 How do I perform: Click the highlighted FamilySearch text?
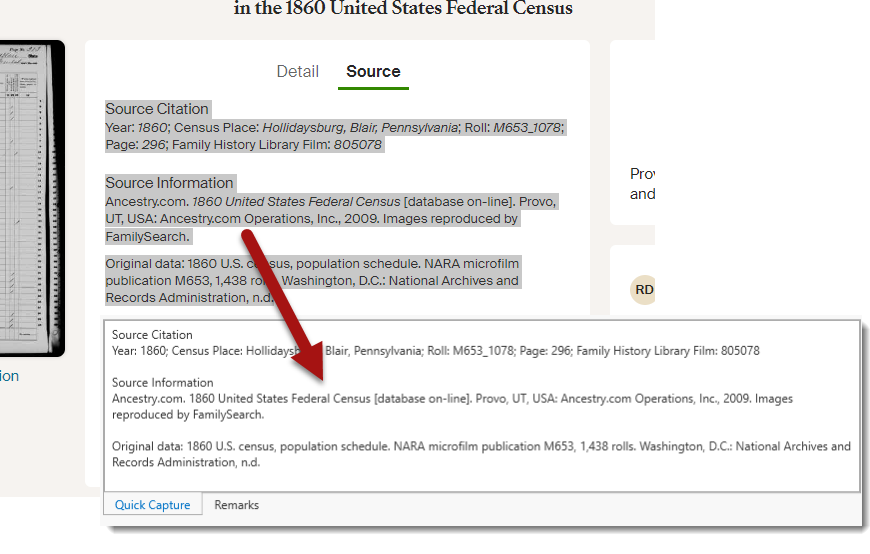147,237
